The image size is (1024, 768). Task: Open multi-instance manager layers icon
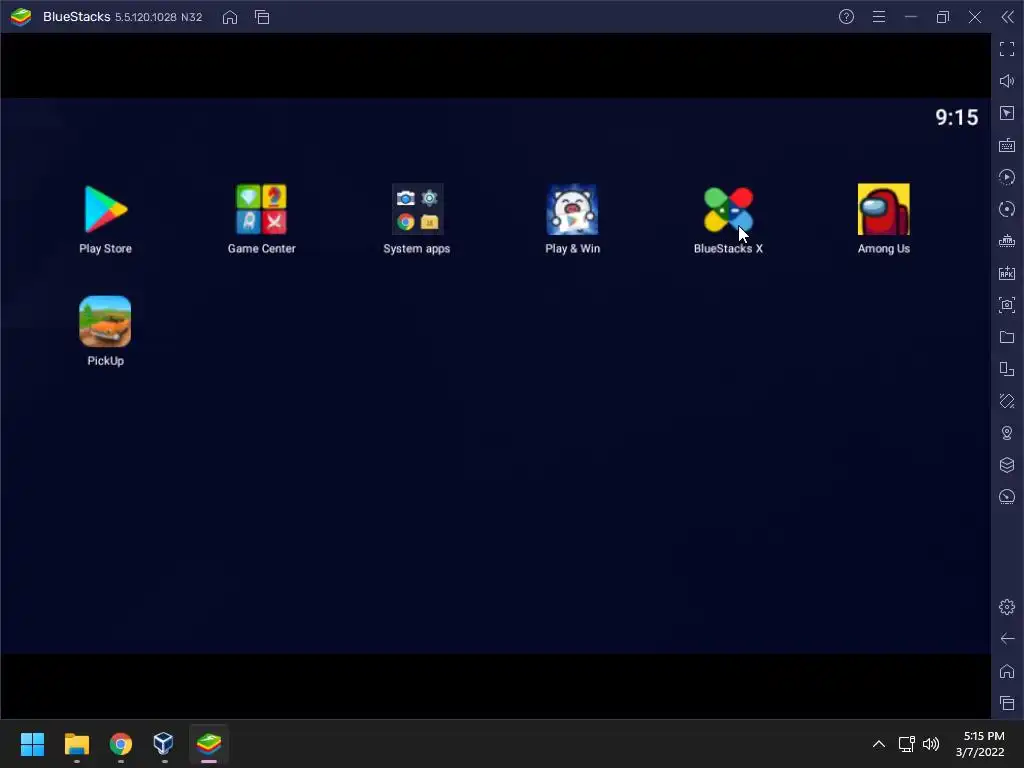1007,465
